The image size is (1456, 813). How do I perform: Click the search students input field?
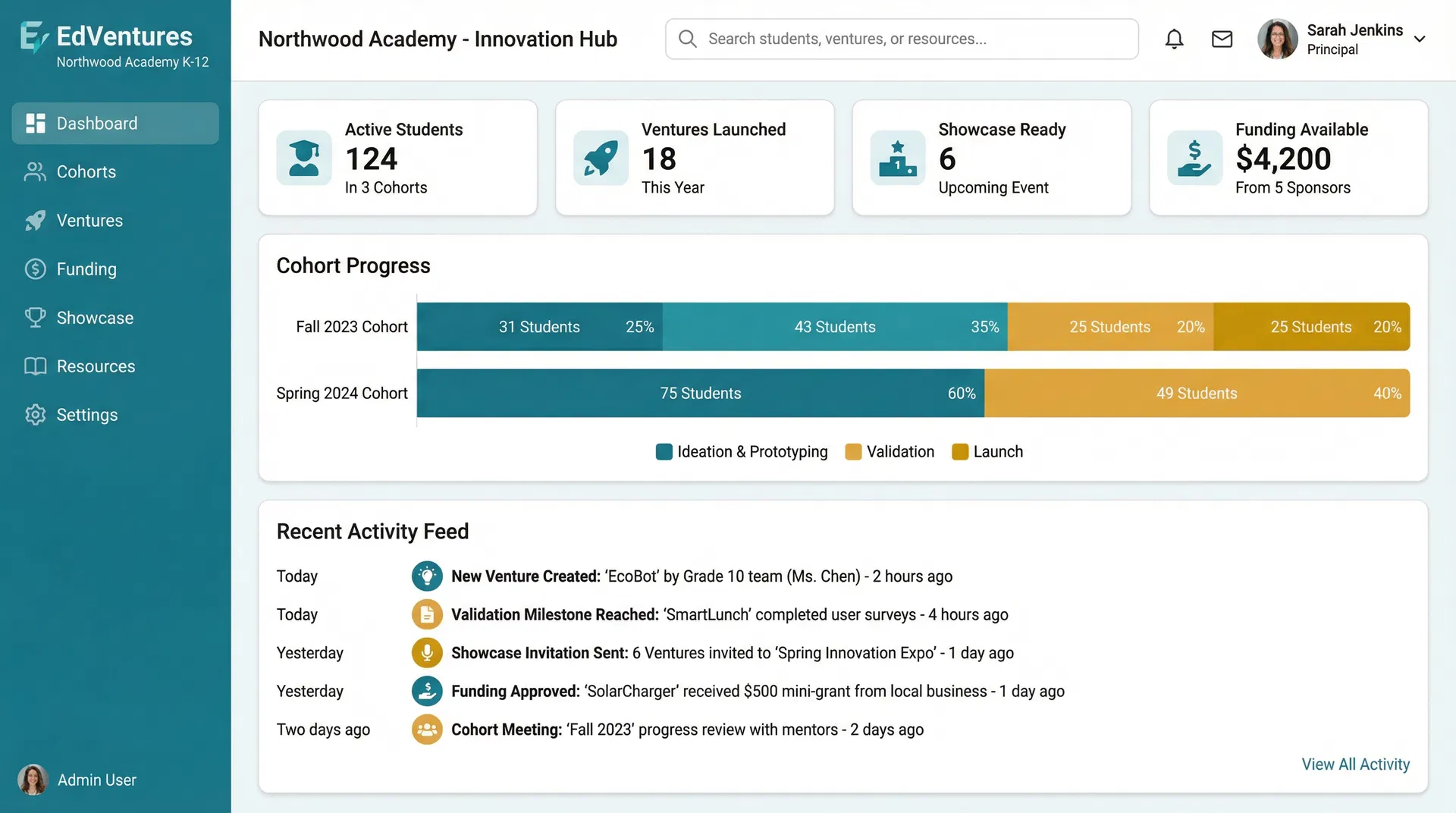click(x=872, y=39)
